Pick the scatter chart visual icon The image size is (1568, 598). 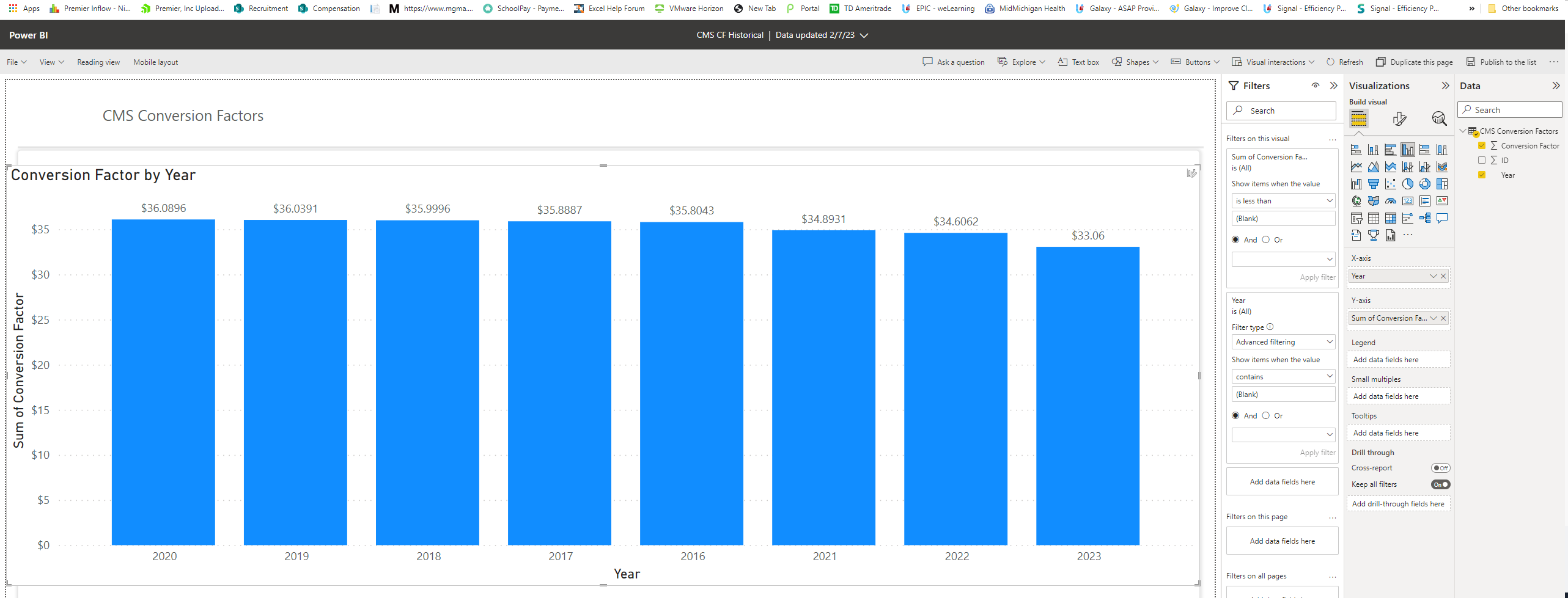click(x=1390, y=184)
